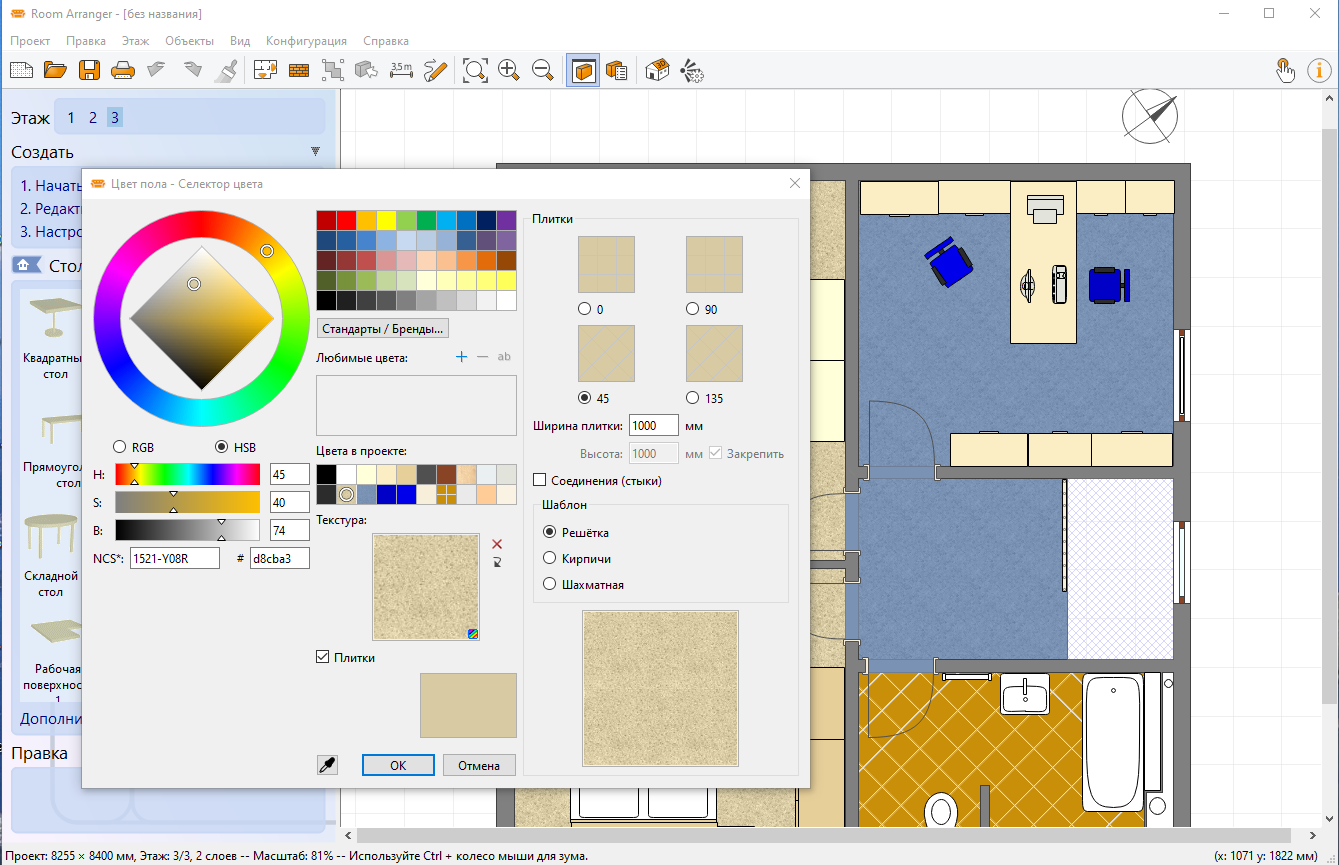Confirm the color with OK button
This screenshot has height=865, width=1339.
[398, 765]
